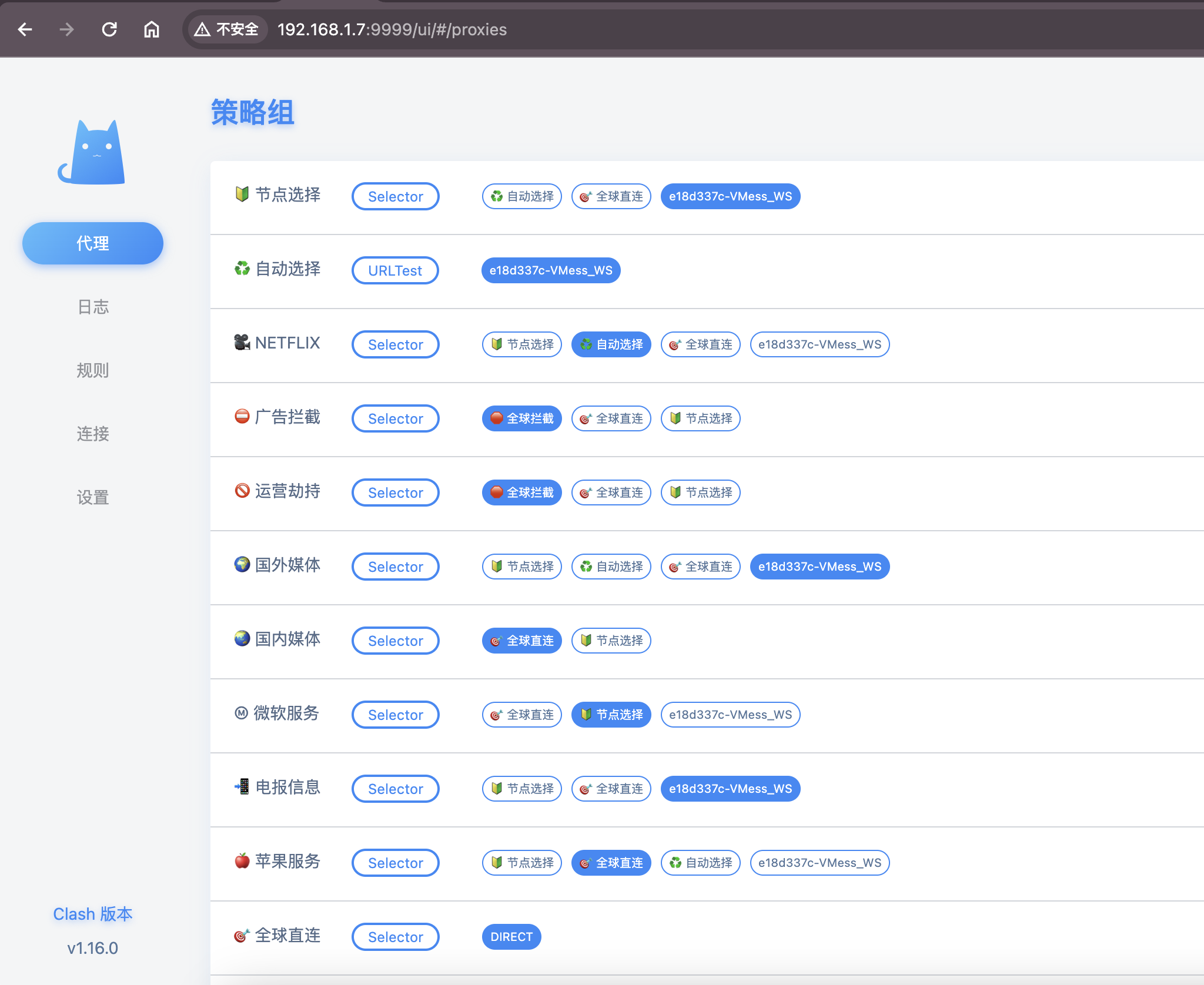1204x985 pixels.
Task: Click URLTest tag of 自动选择
Action: tap(395, 270)
